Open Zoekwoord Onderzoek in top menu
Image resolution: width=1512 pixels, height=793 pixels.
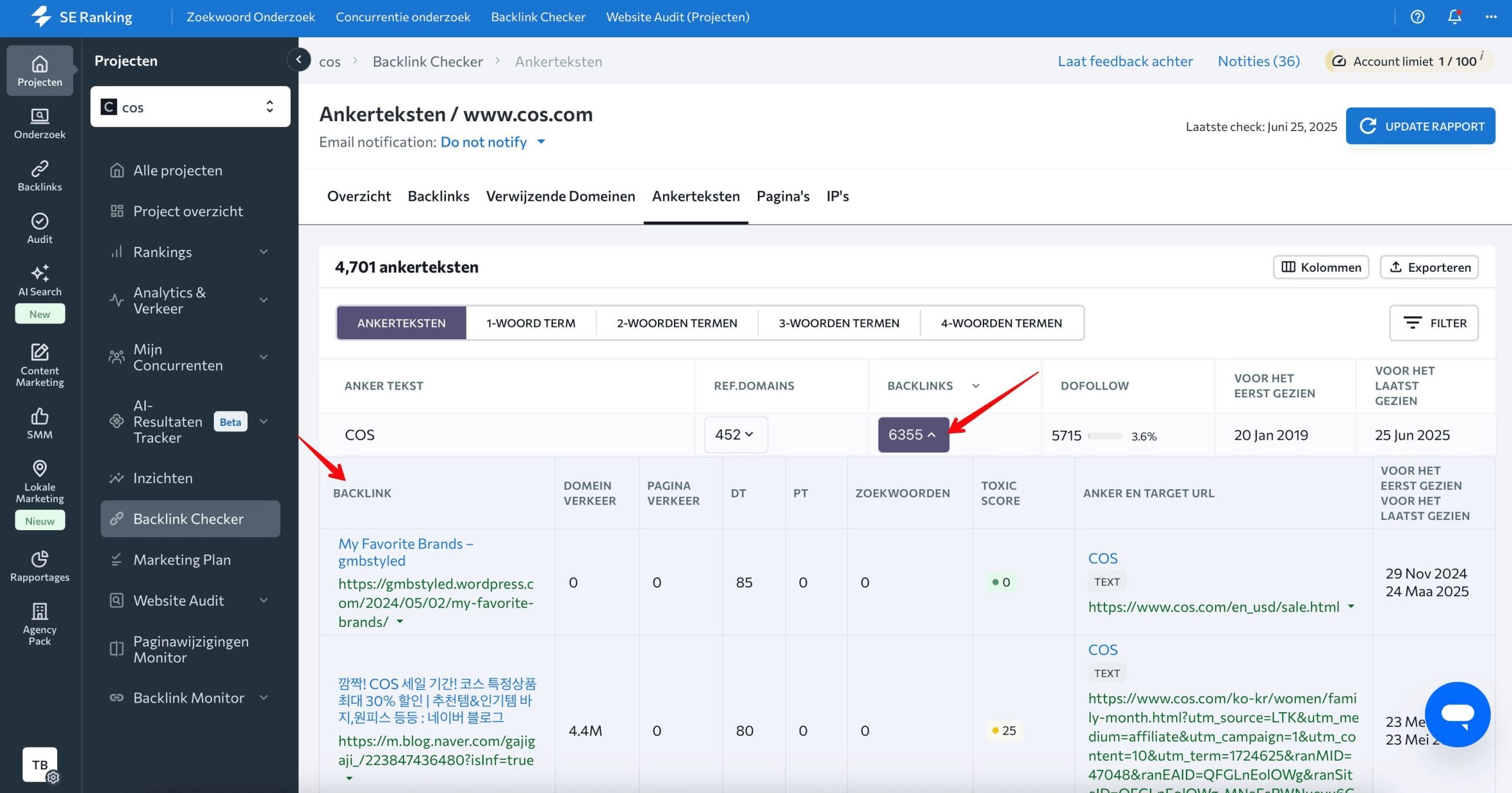click(250, 17)
